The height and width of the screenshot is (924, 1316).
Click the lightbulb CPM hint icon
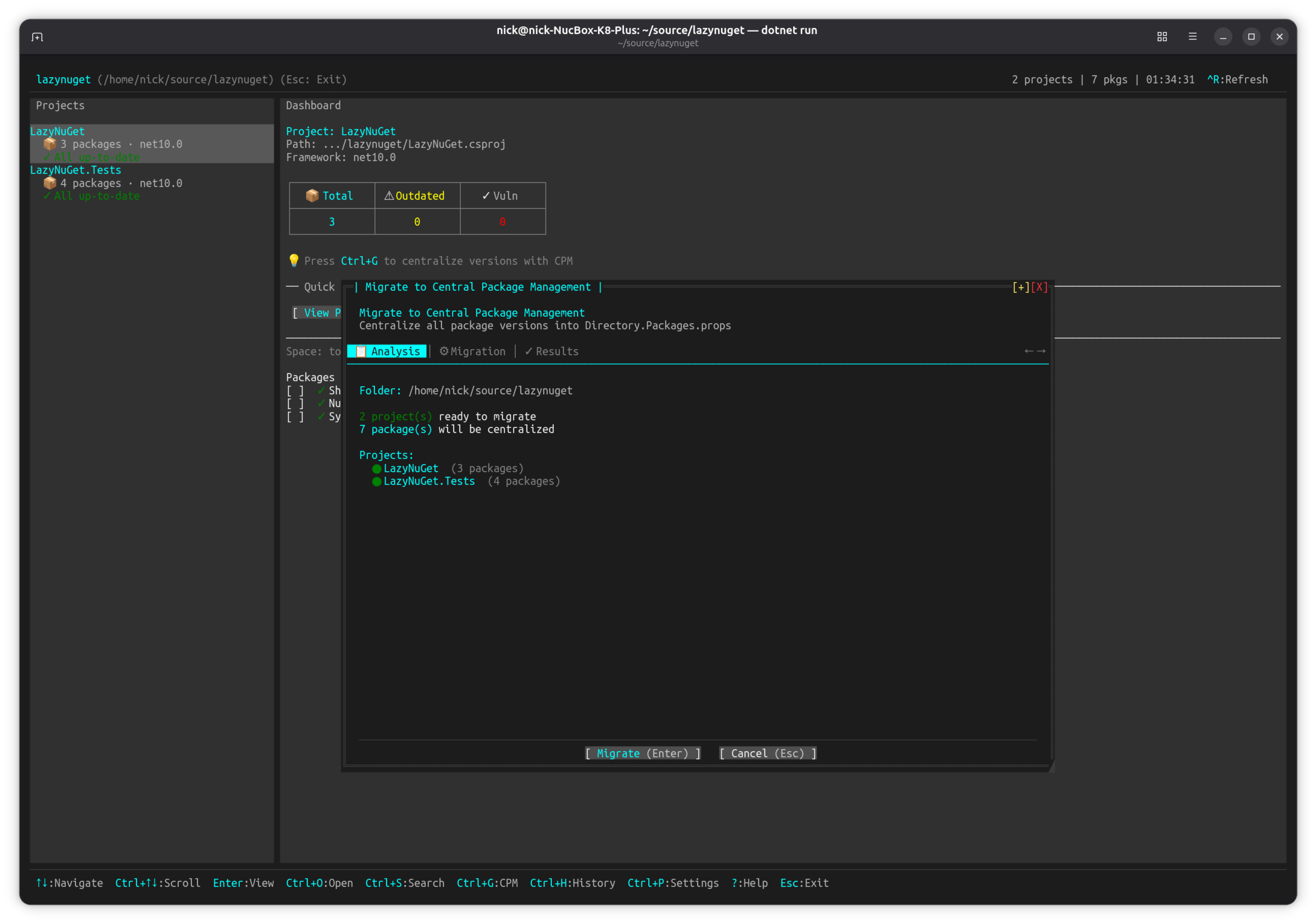pyautogui.click(x=294, y=261)
